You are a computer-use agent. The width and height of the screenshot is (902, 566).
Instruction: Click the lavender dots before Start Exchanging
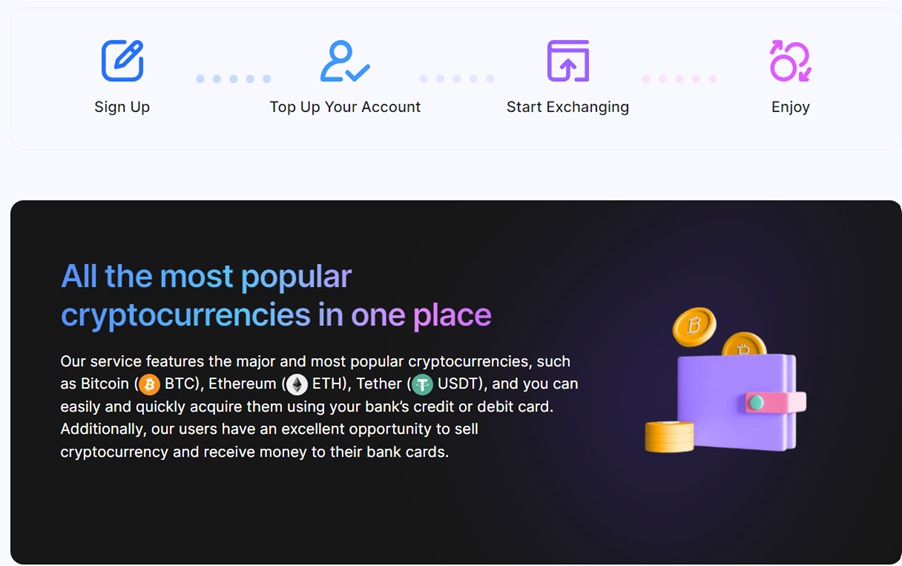457,79
